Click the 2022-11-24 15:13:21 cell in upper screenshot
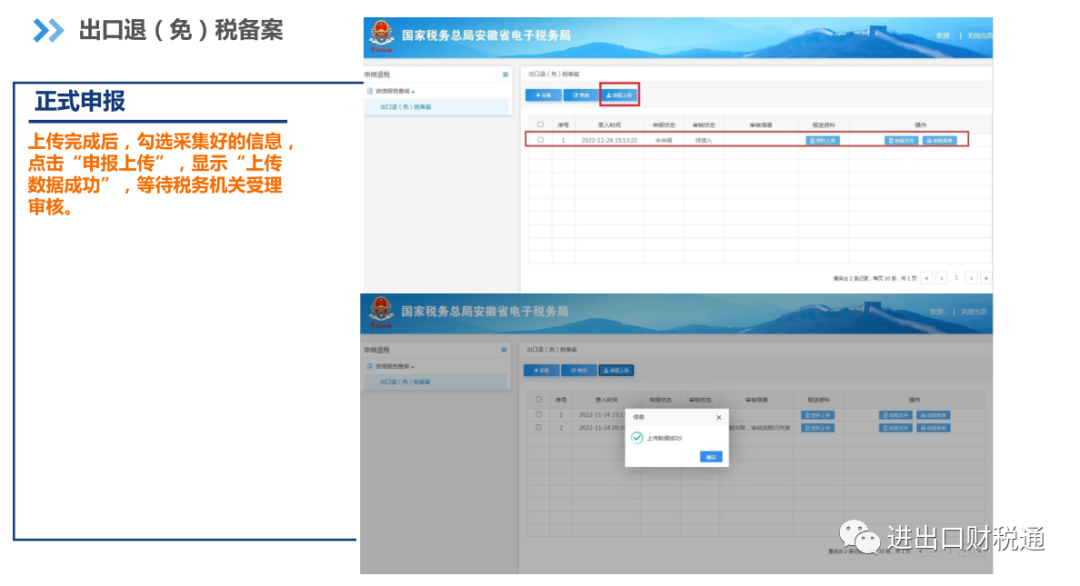The image size is (1080, 586). pos(609,140)
